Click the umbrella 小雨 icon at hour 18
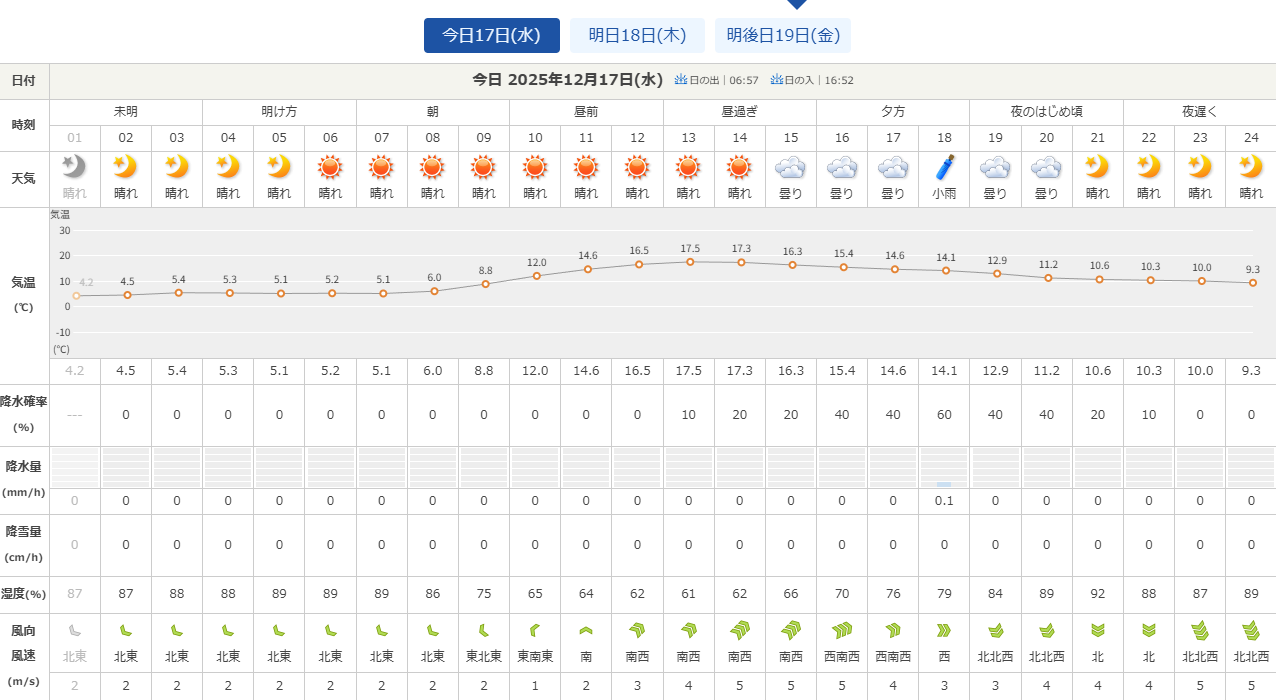 [944, 167]
